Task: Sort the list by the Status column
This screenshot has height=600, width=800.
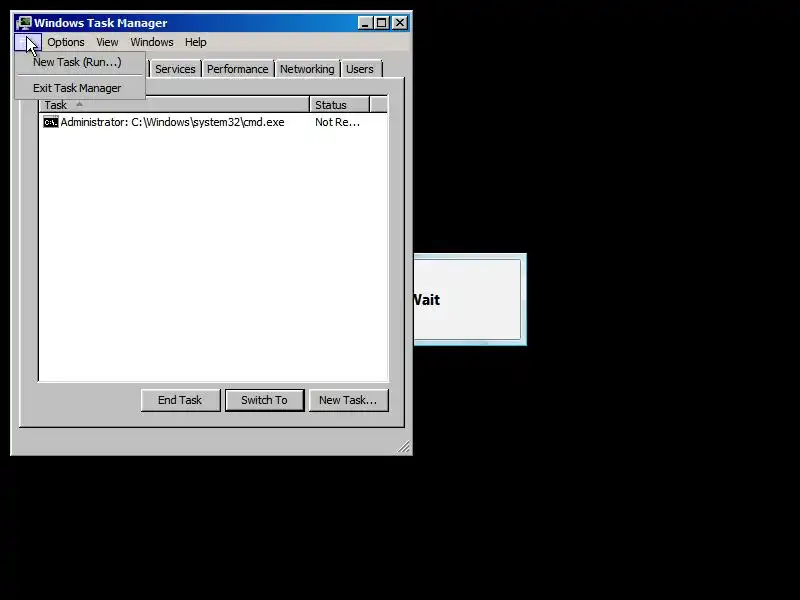Action: pos(339,105)
